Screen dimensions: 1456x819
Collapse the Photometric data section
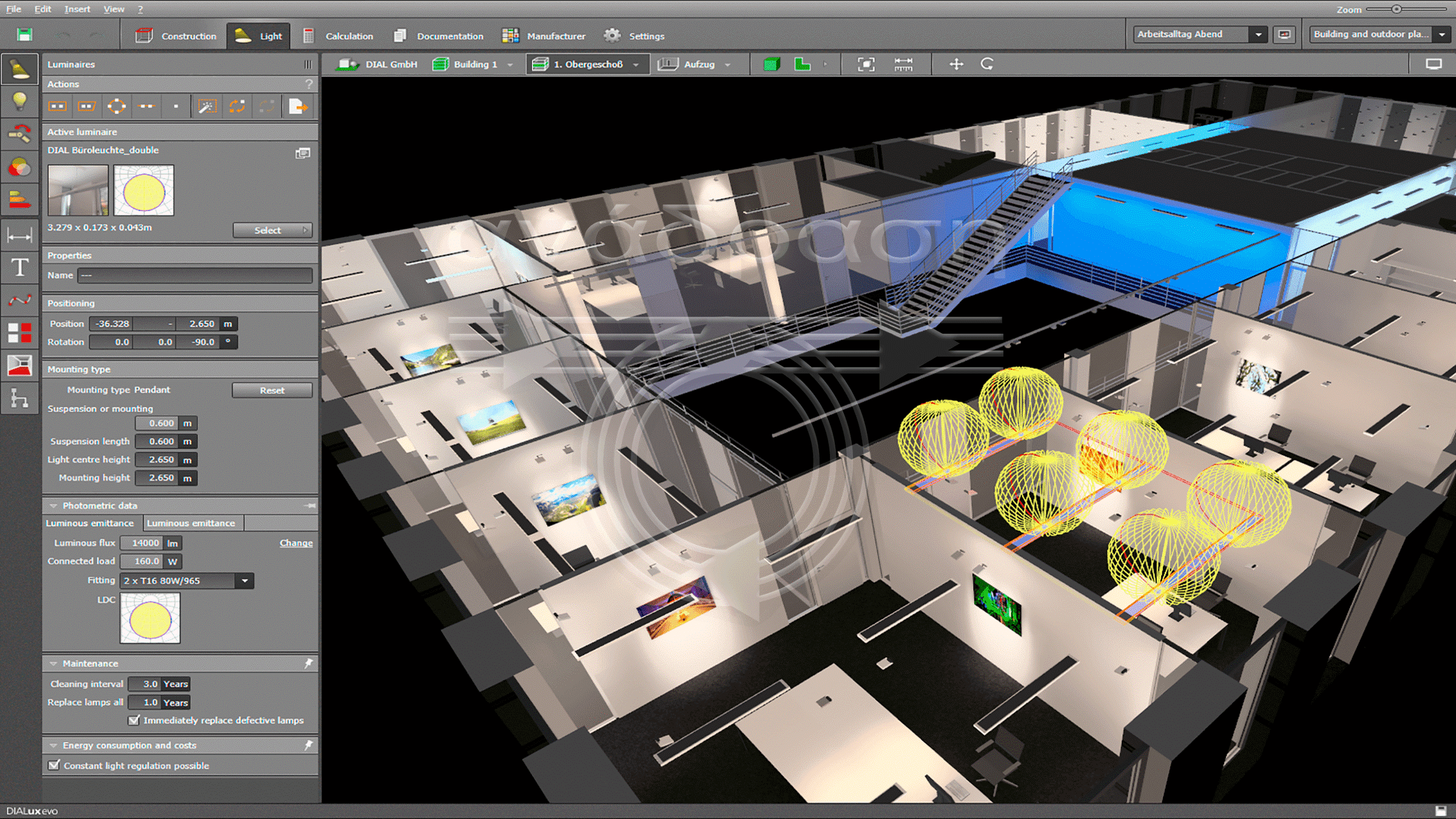click(x=53, y=505)
